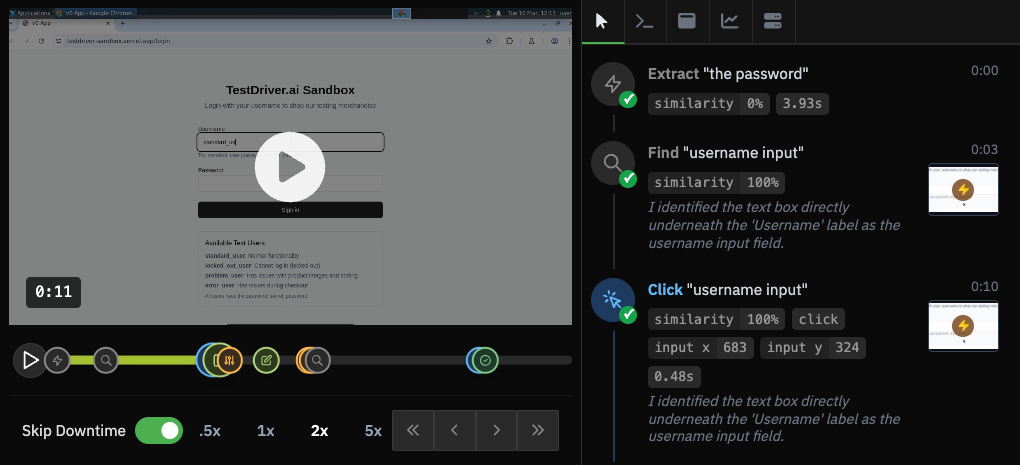Click the "click" action badge
The height and width of the screenshot is (465, 1020).
(x=818, y=319)
